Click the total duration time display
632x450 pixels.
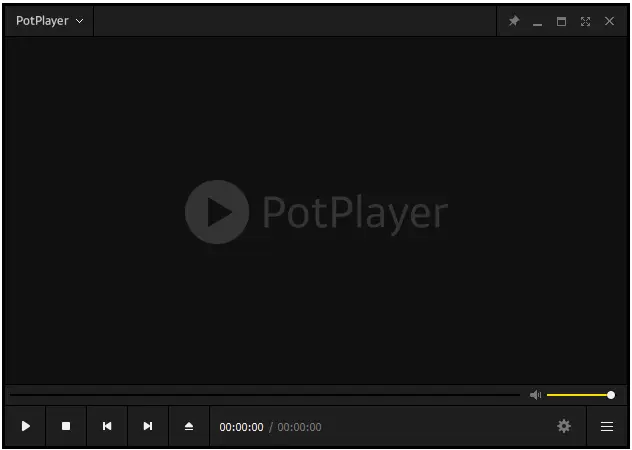(x=299, y=427)
